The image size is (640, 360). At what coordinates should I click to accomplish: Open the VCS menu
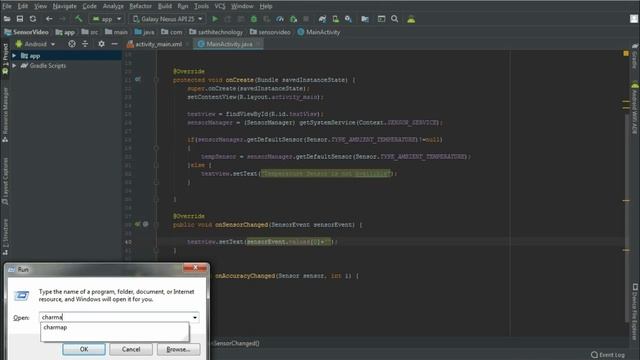(220, 6)
